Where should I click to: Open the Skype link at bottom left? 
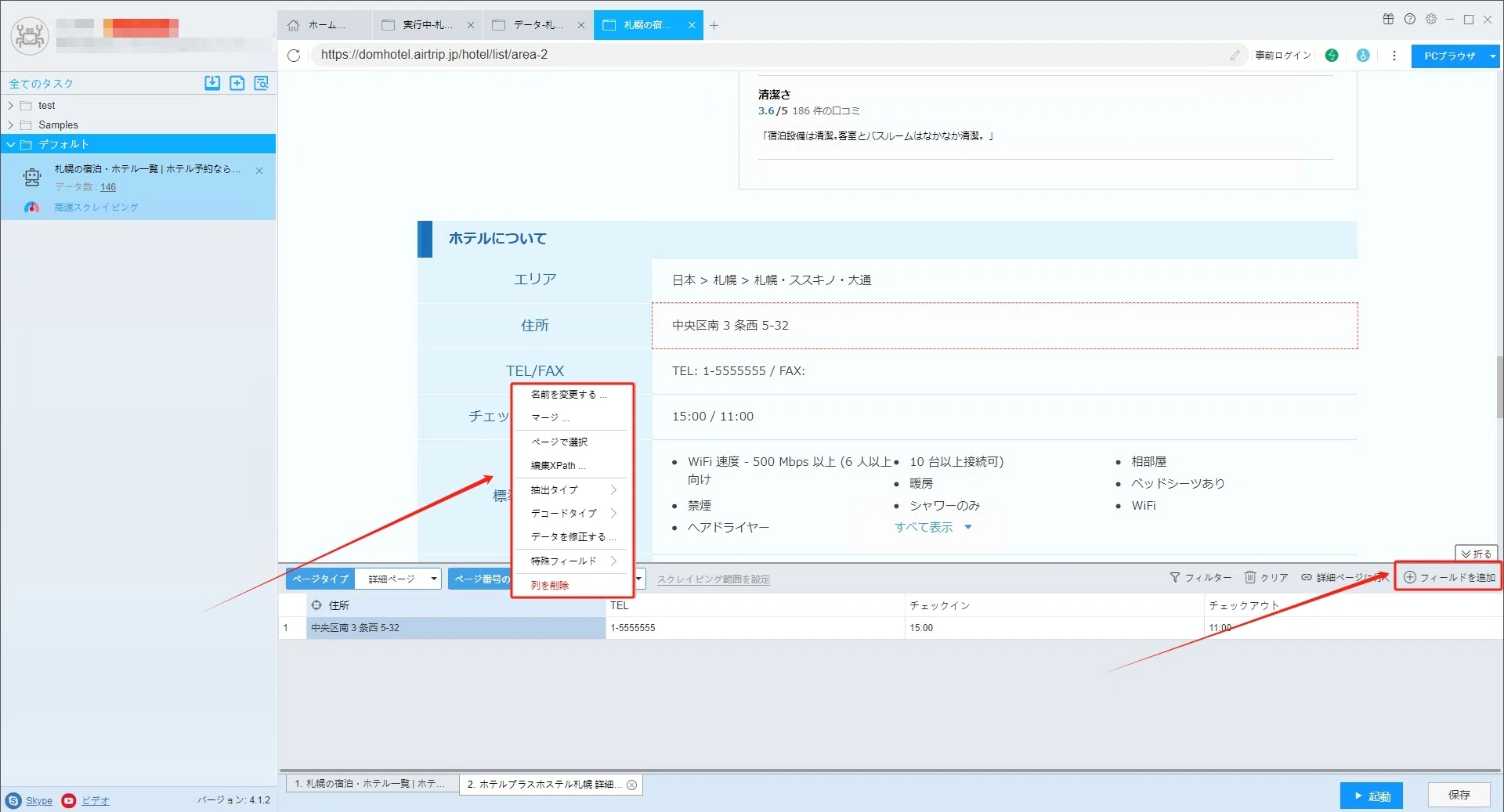tap(39, 801)
